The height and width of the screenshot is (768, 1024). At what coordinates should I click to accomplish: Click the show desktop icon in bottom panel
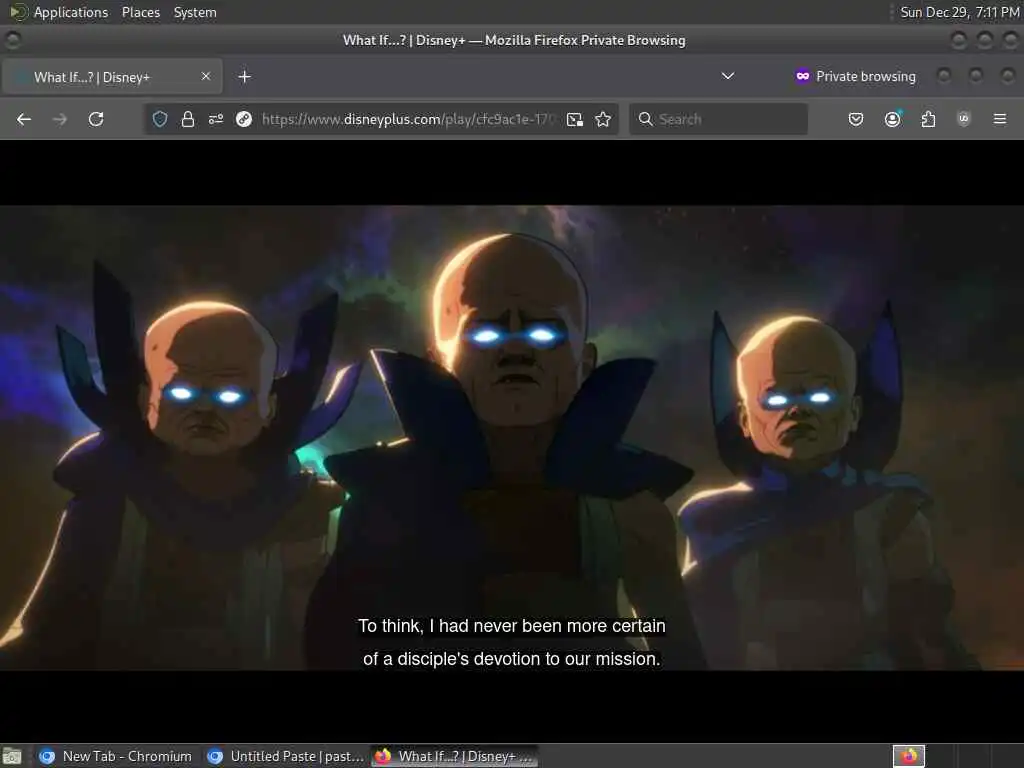[x=12, y=756]
